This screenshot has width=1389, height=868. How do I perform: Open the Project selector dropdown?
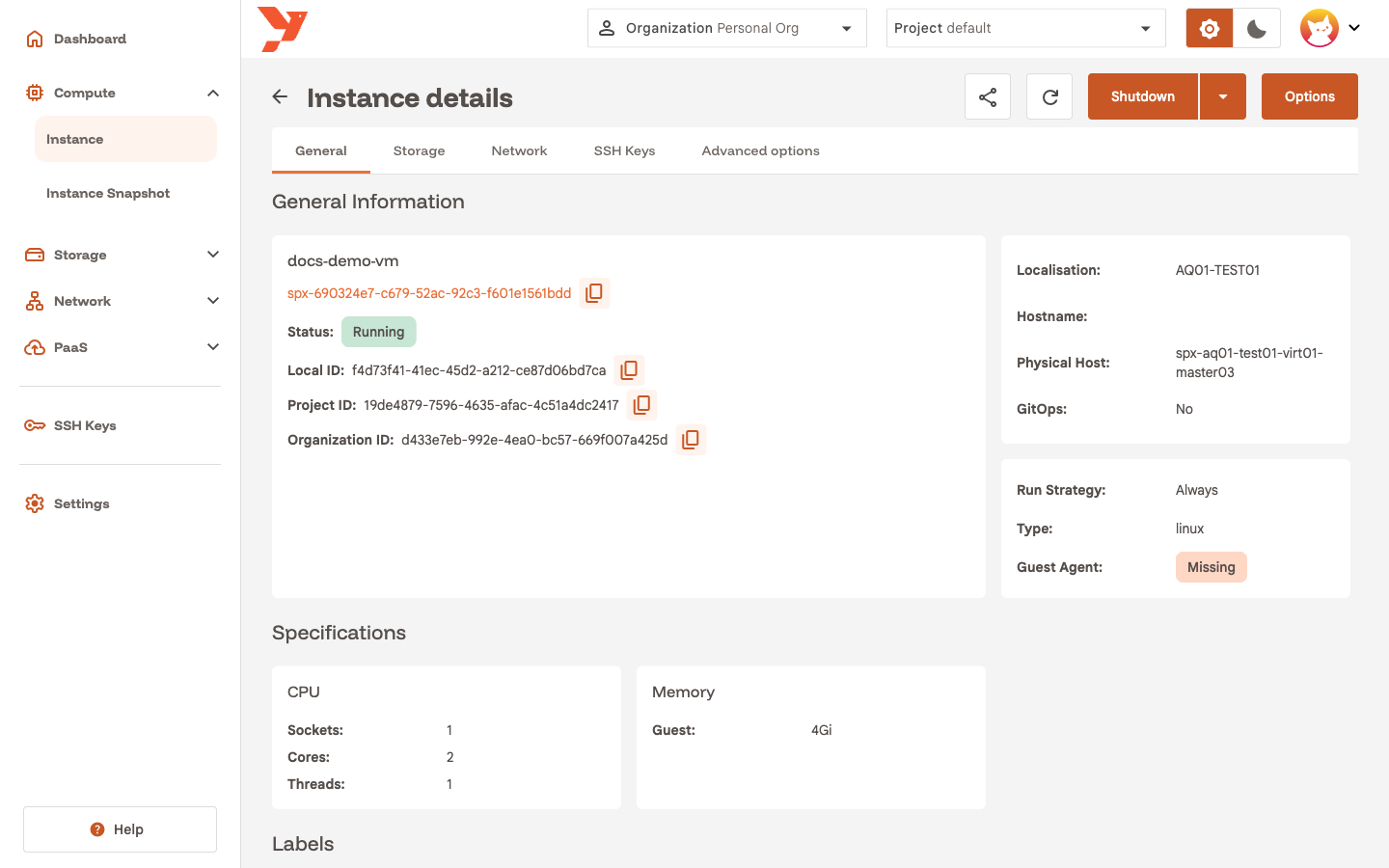point(1026,28)
